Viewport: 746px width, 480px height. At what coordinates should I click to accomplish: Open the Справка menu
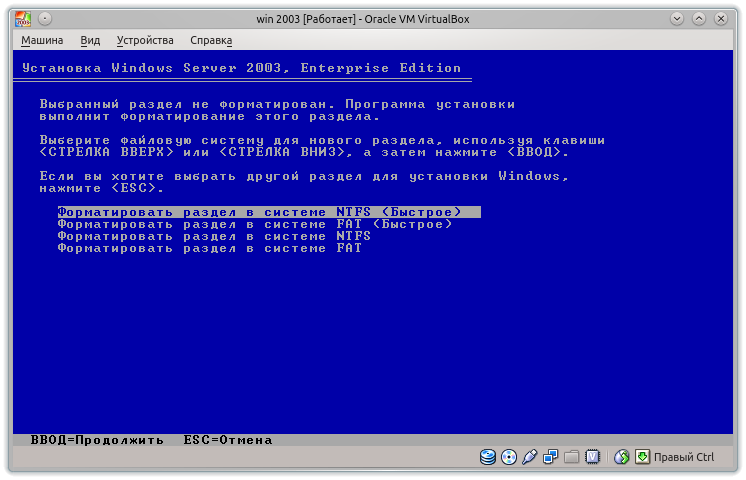[211, 40]
